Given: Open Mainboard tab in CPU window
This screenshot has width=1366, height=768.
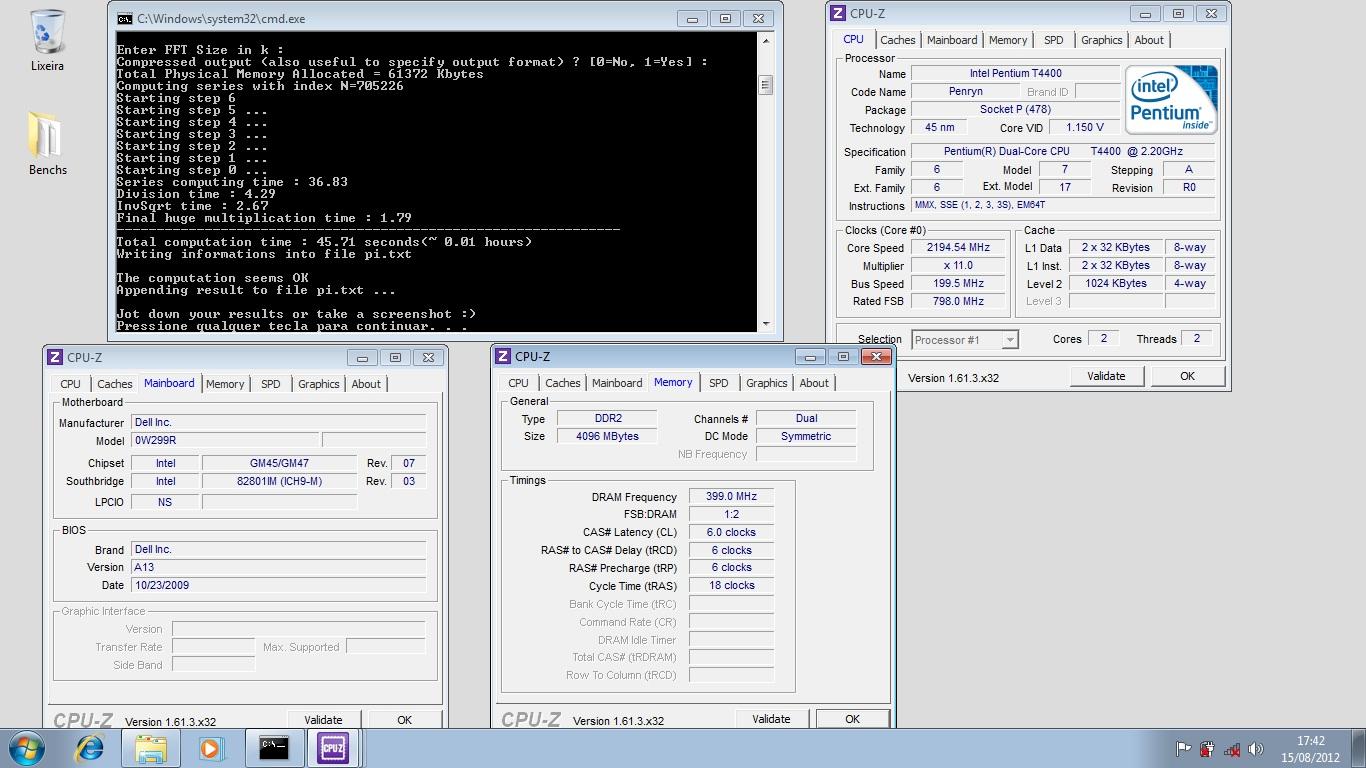Looking at the screenshot, I should (x=952, y=40).
